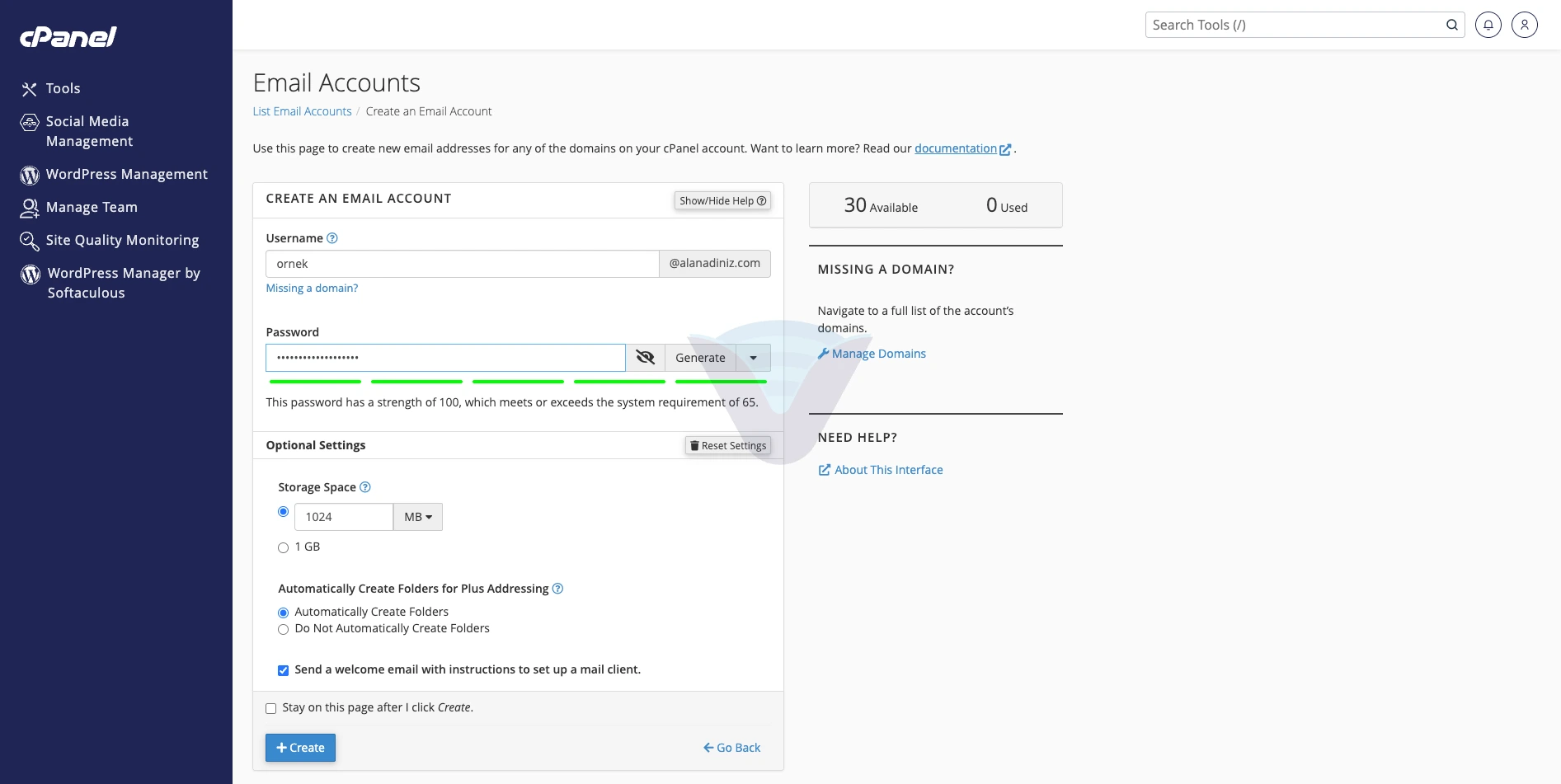Click the search magnifier icon
The width and height of the screenshot is (1561, 784).
click(1452, 25)
